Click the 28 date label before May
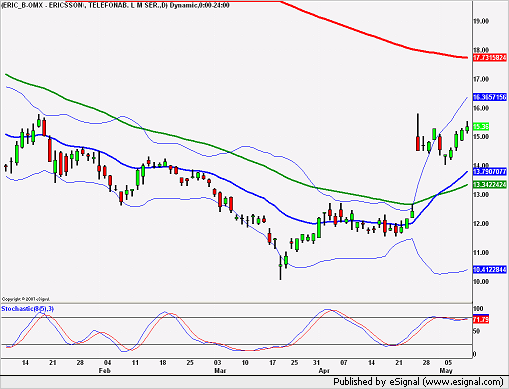Viewport: 509px width, 389px height. [426, 363]
